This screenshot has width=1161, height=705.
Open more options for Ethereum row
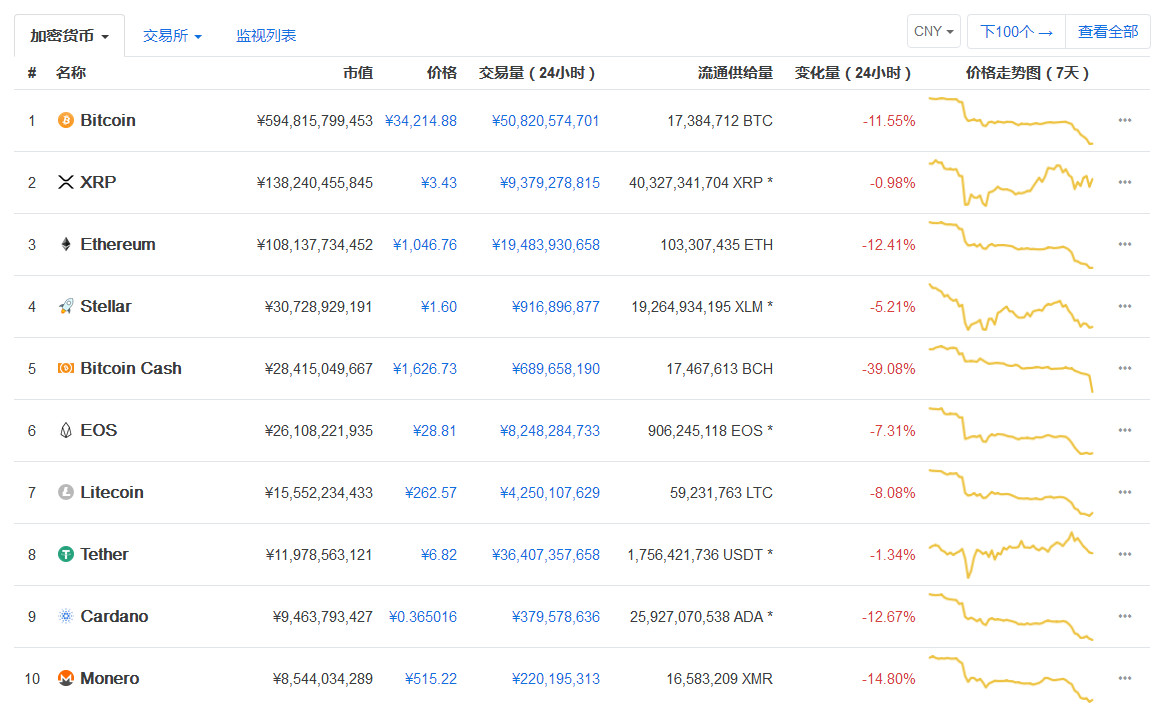(x=1125, y=244)
